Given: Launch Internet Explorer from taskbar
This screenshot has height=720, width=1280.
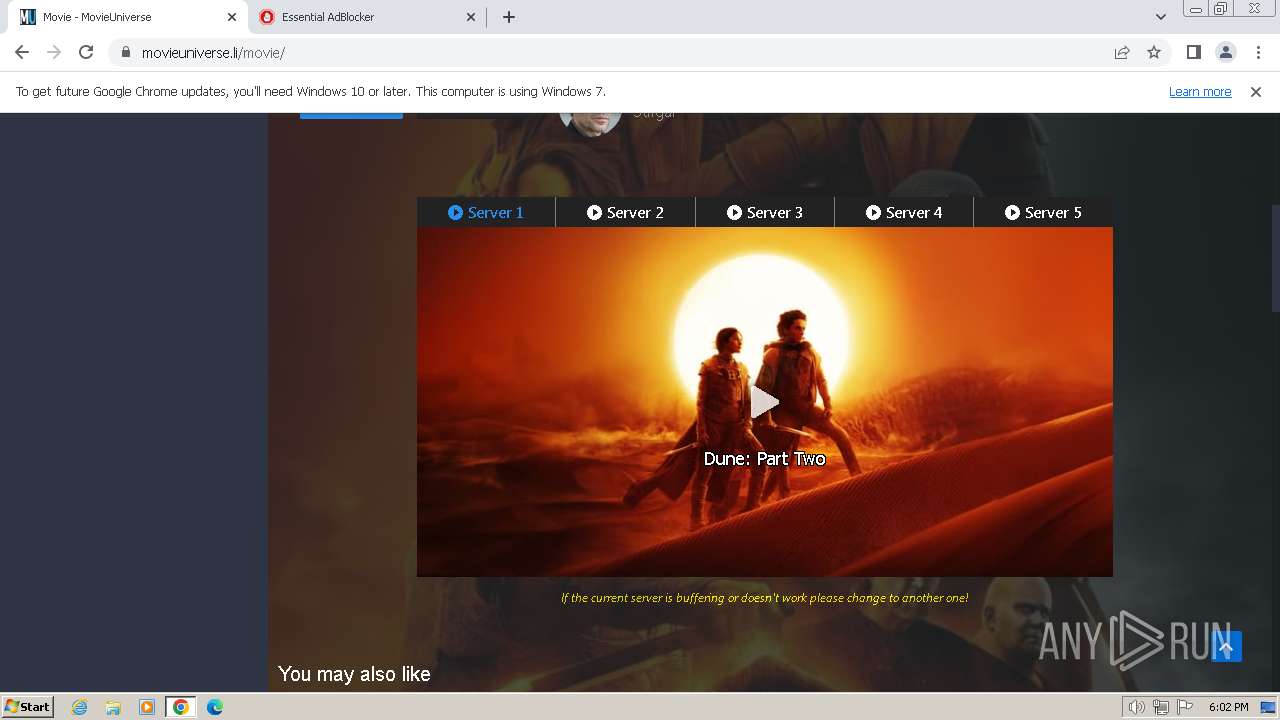Looking at the screenshot, I should point(80,707).
